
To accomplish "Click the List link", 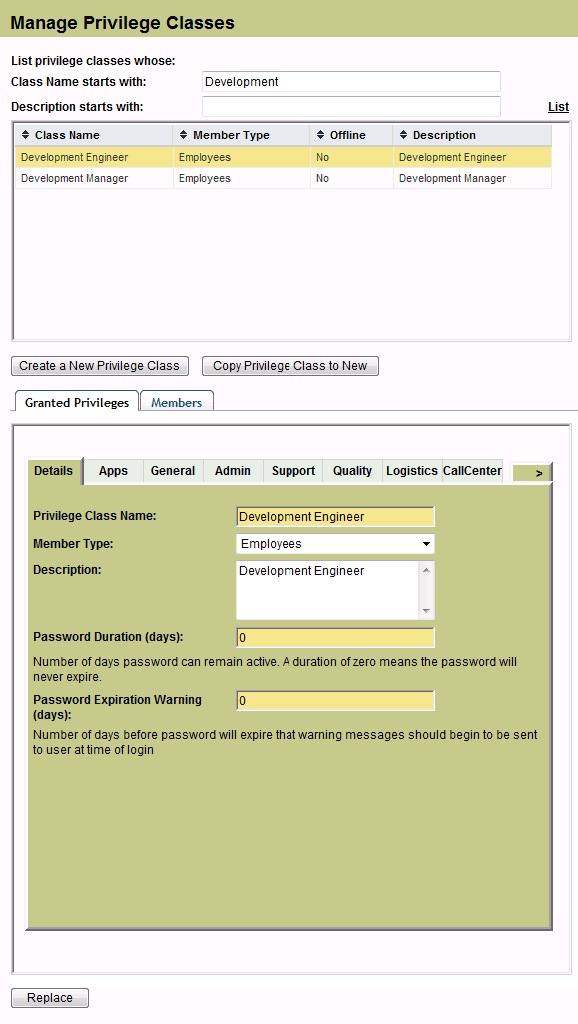I will tap(558, 106).
